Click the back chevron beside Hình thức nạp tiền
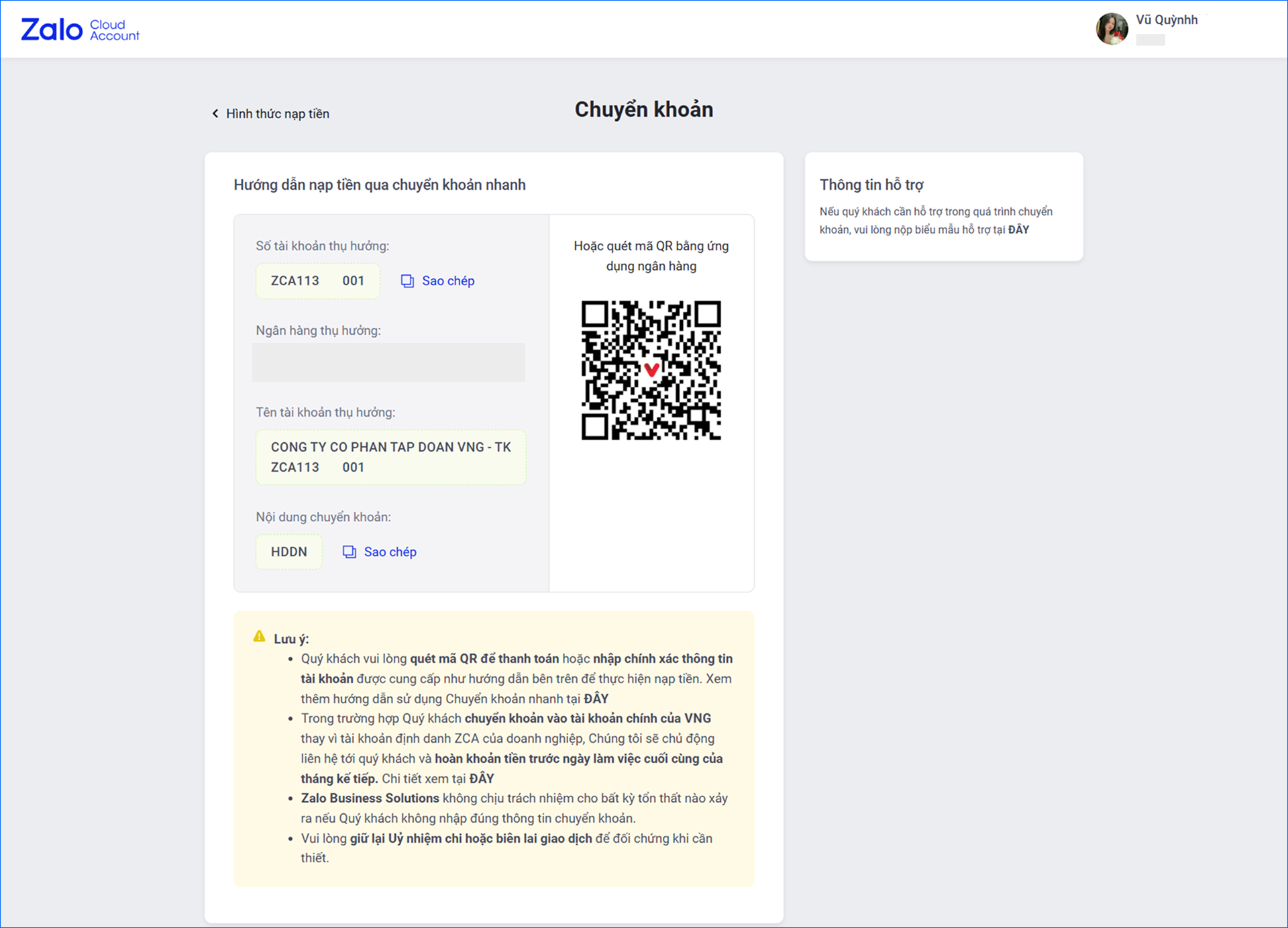Viewport: 1288px width, 928px height. 215,113
